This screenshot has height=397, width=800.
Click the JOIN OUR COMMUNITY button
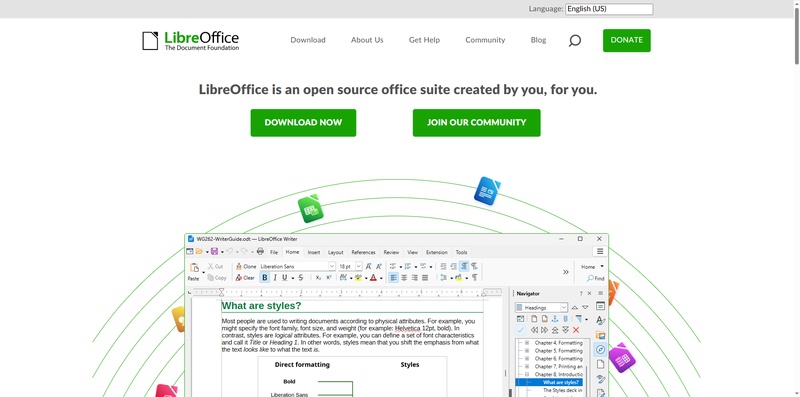tap(477, 122)
